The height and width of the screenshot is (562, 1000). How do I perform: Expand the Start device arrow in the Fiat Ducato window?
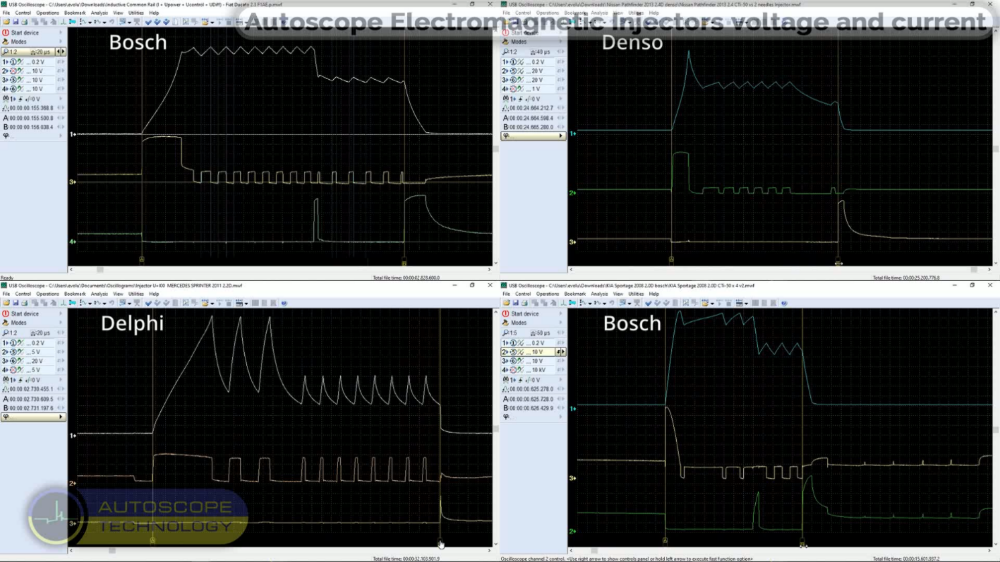(60, 32)
